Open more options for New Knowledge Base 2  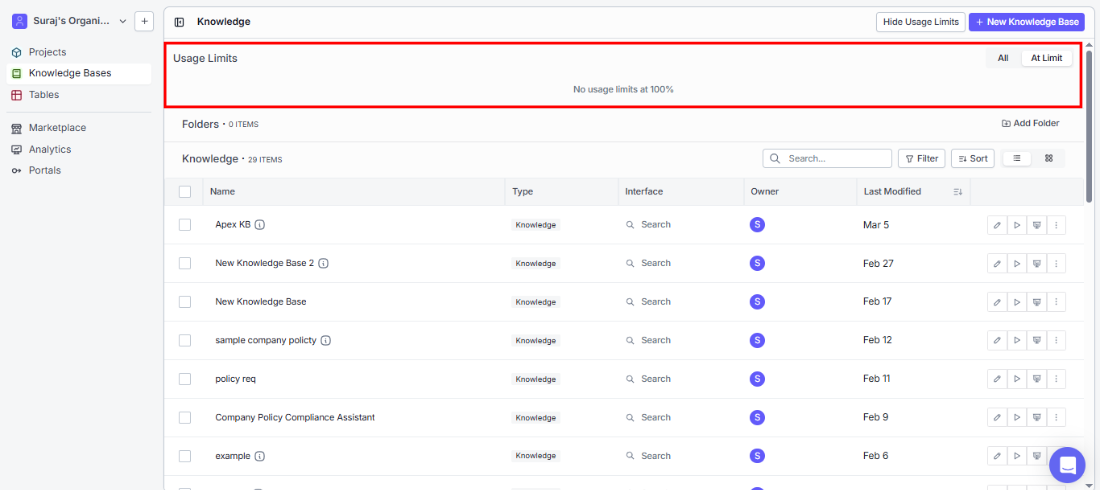[x=1056, y=264]
